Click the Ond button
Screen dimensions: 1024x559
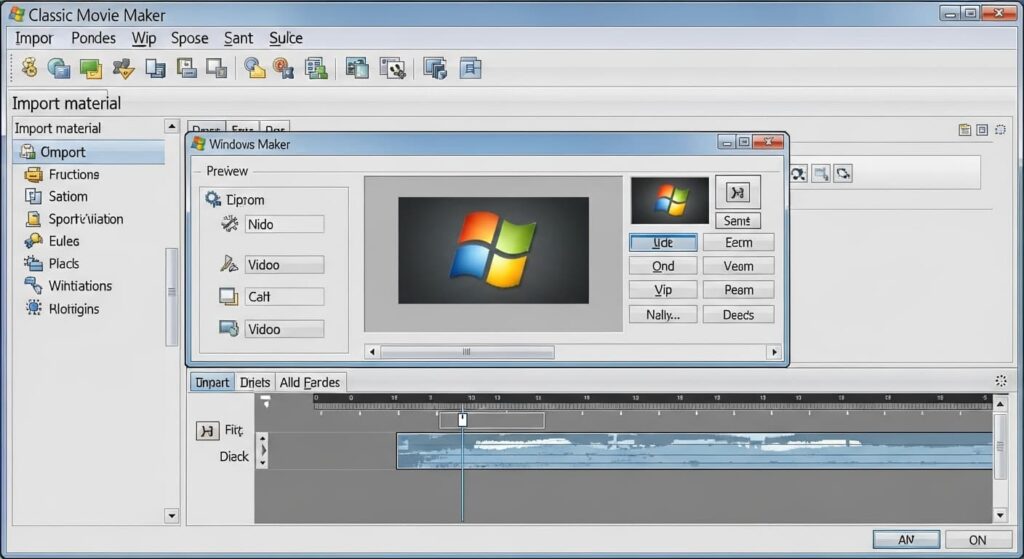pos(663,266)
